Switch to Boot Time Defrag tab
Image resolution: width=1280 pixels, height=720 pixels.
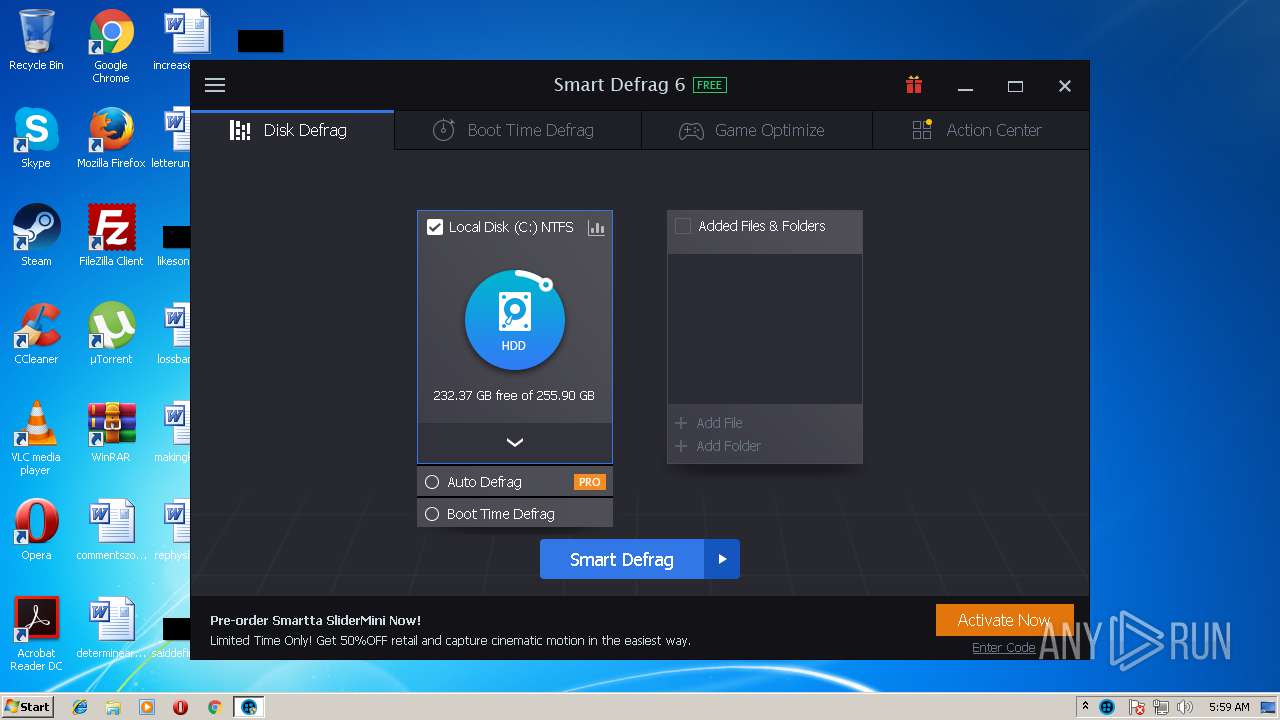coord(518,130)
